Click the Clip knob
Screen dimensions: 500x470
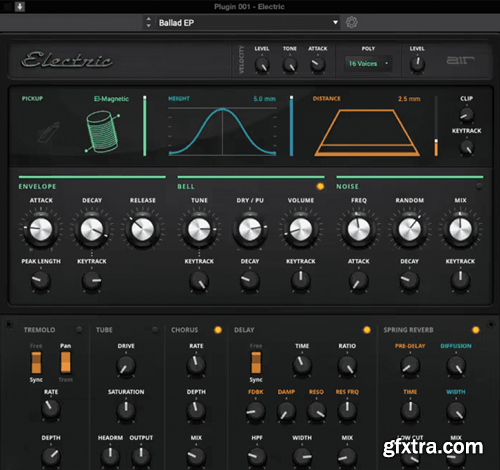pyautogui.click(x=467, y=115)
